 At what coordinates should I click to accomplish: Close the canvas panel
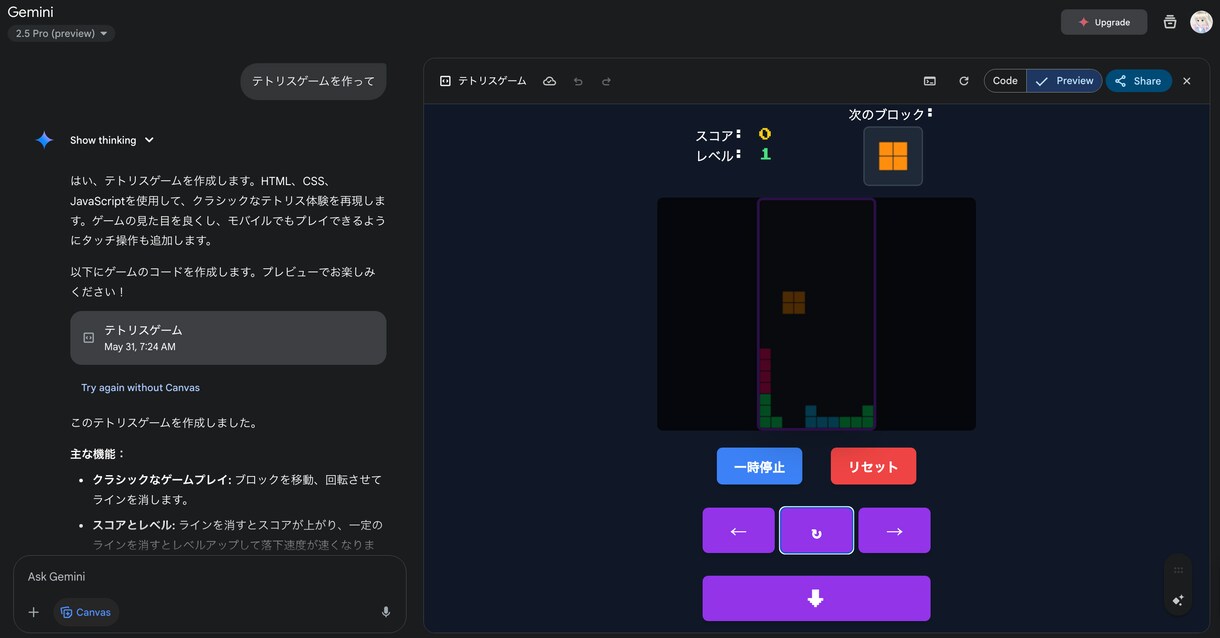click(x=1187, y=81)
